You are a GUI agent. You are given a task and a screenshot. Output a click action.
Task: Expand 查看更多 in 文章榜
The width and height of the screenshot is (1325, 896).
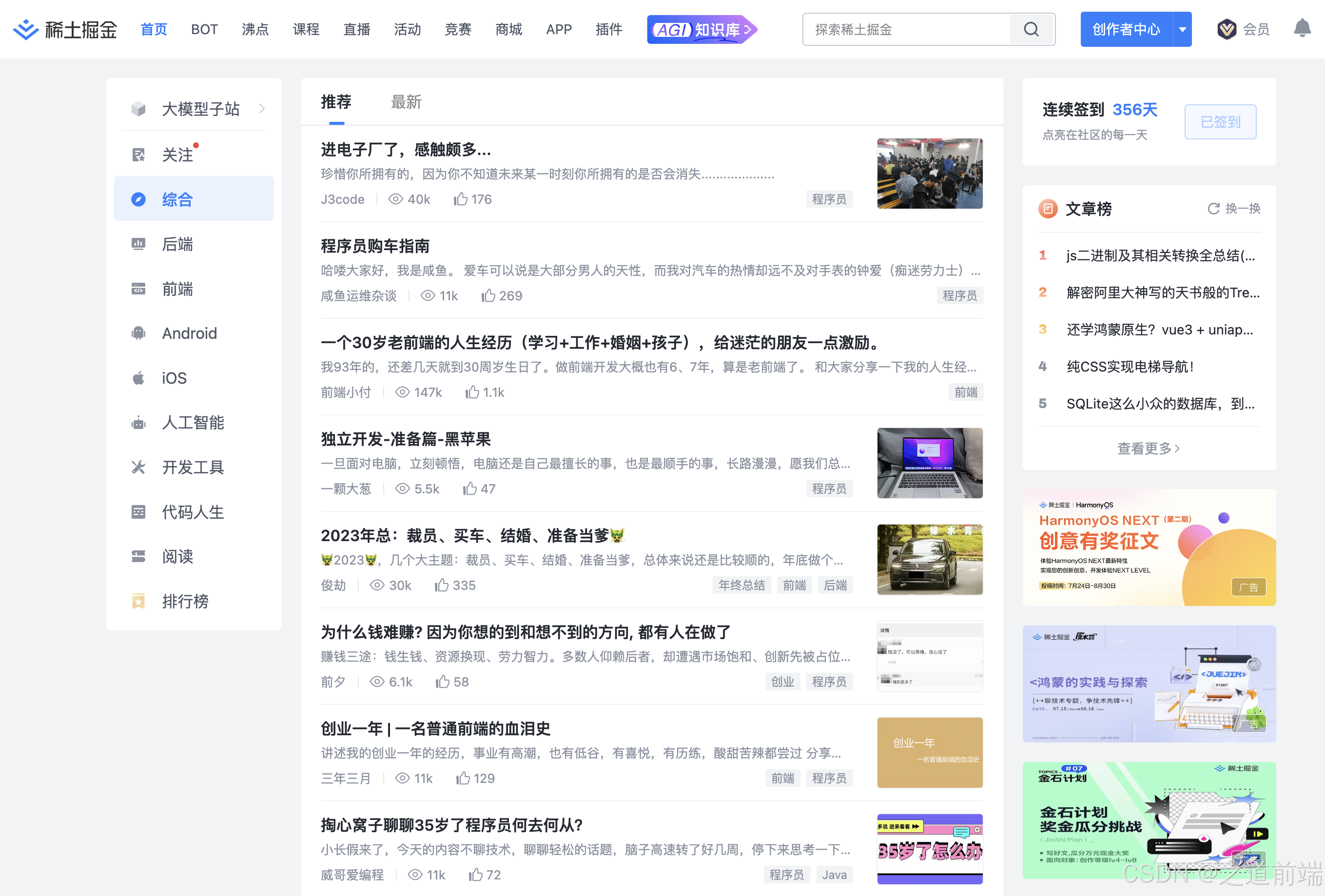point(1148,448)
